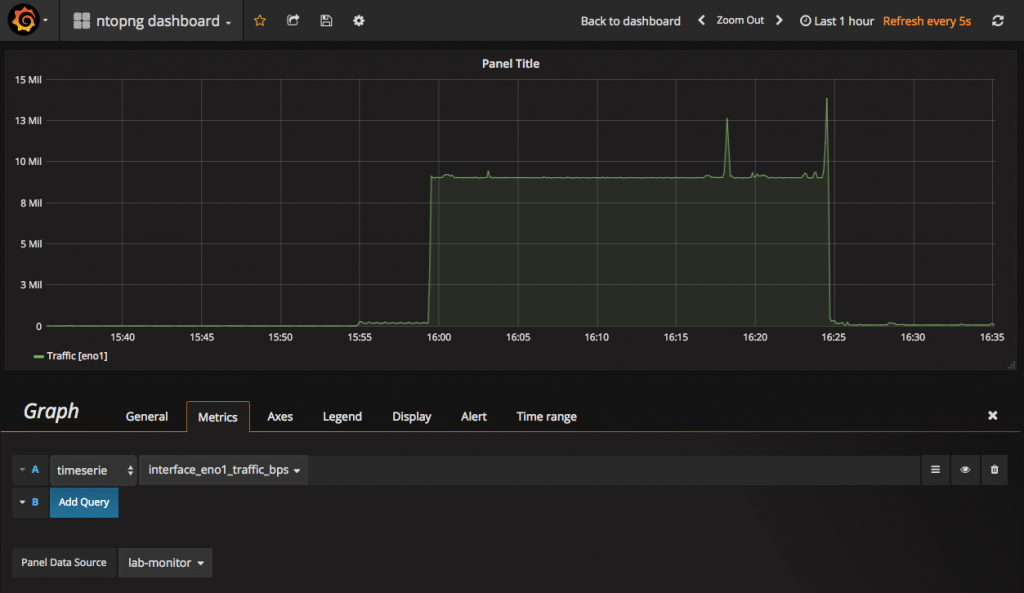The image size is (1024, 593).
Task: Open dashboard settings gear
Action: click(x=359, y=20)
